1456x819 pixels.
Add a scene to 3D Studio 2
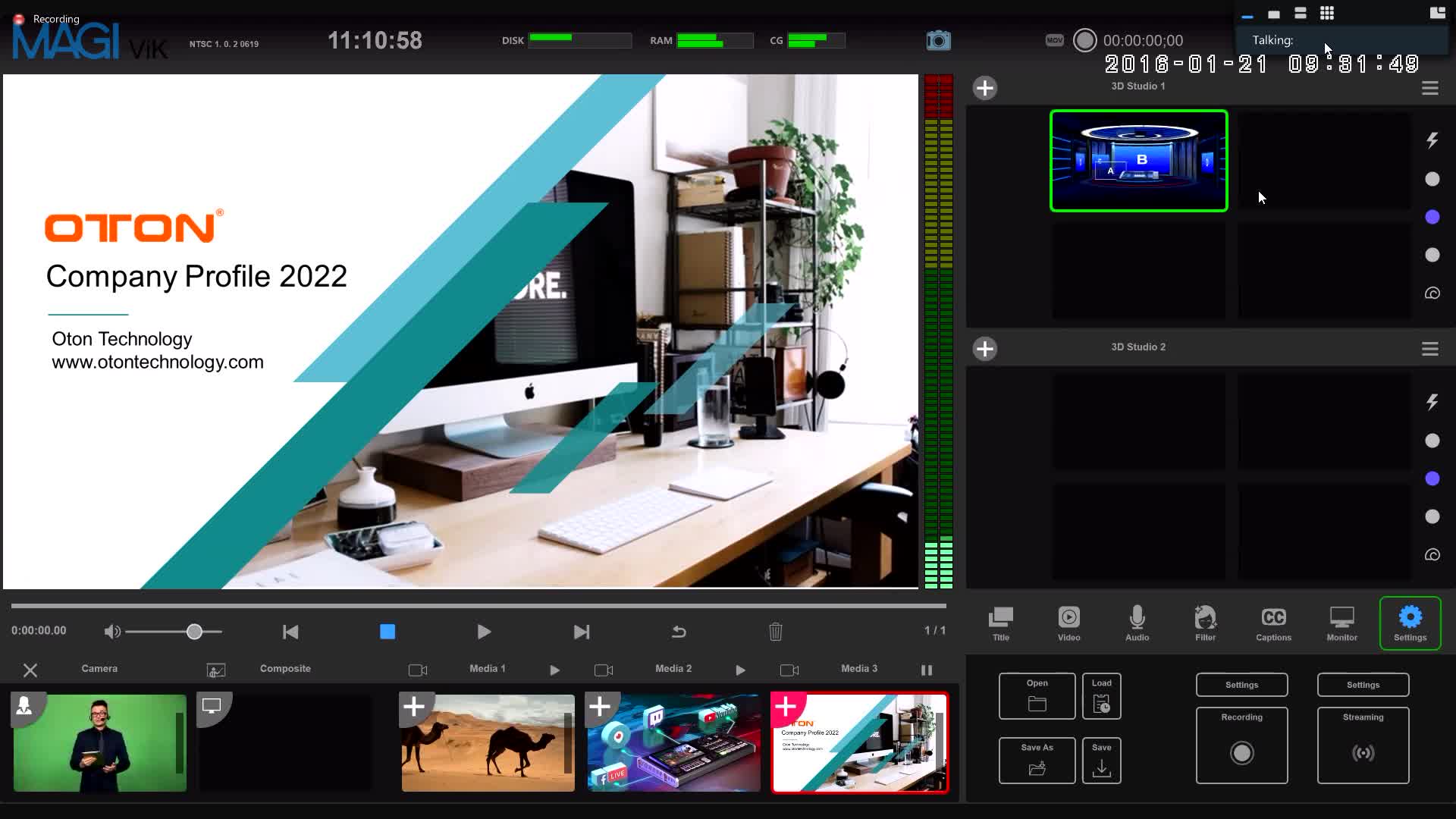[x=984, y=349]
